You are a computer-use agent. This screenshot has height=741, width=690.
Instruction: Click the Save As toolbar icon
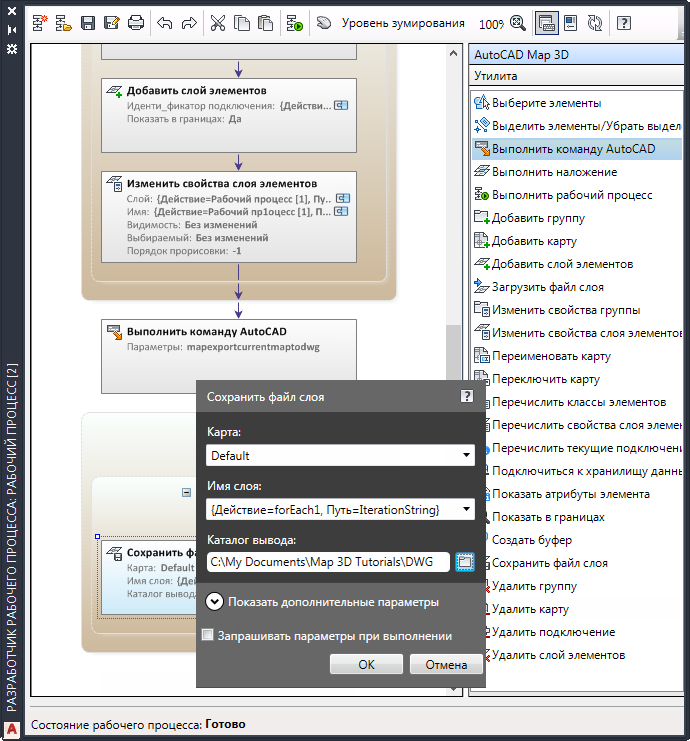coord(112,23)
